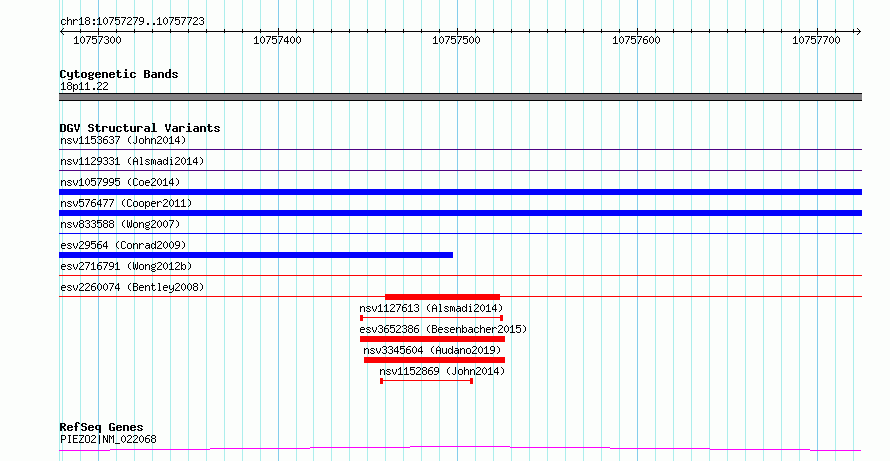Select variant label esv2716791 (Wong2012b)
The image size is (890, 461).
[x=126, y=266]
